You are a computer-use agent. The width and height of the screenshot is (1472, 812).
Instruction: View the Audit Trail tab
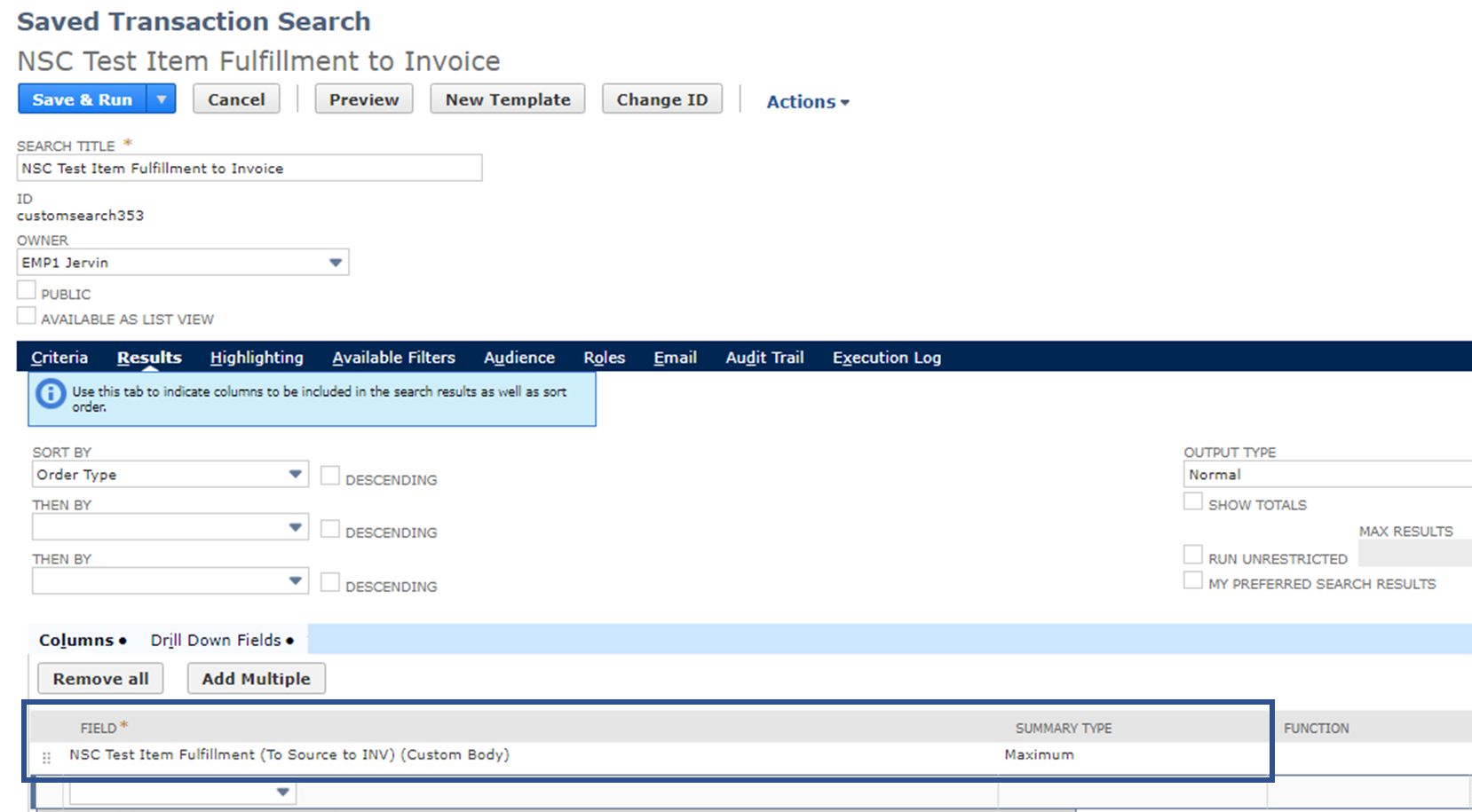[x=764, y=358]
